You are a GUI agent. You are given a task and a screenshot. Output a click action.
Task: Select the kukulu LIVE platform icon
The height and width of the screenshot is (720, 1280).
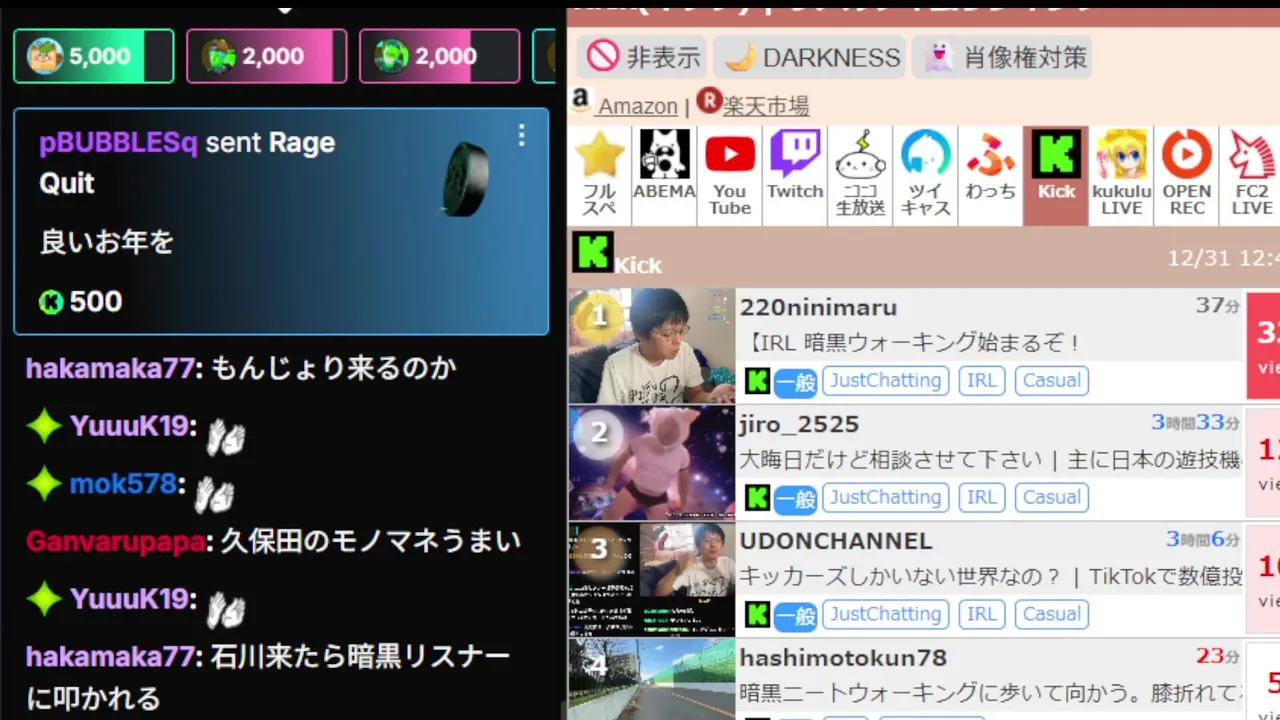click(x=1121, y=176)
